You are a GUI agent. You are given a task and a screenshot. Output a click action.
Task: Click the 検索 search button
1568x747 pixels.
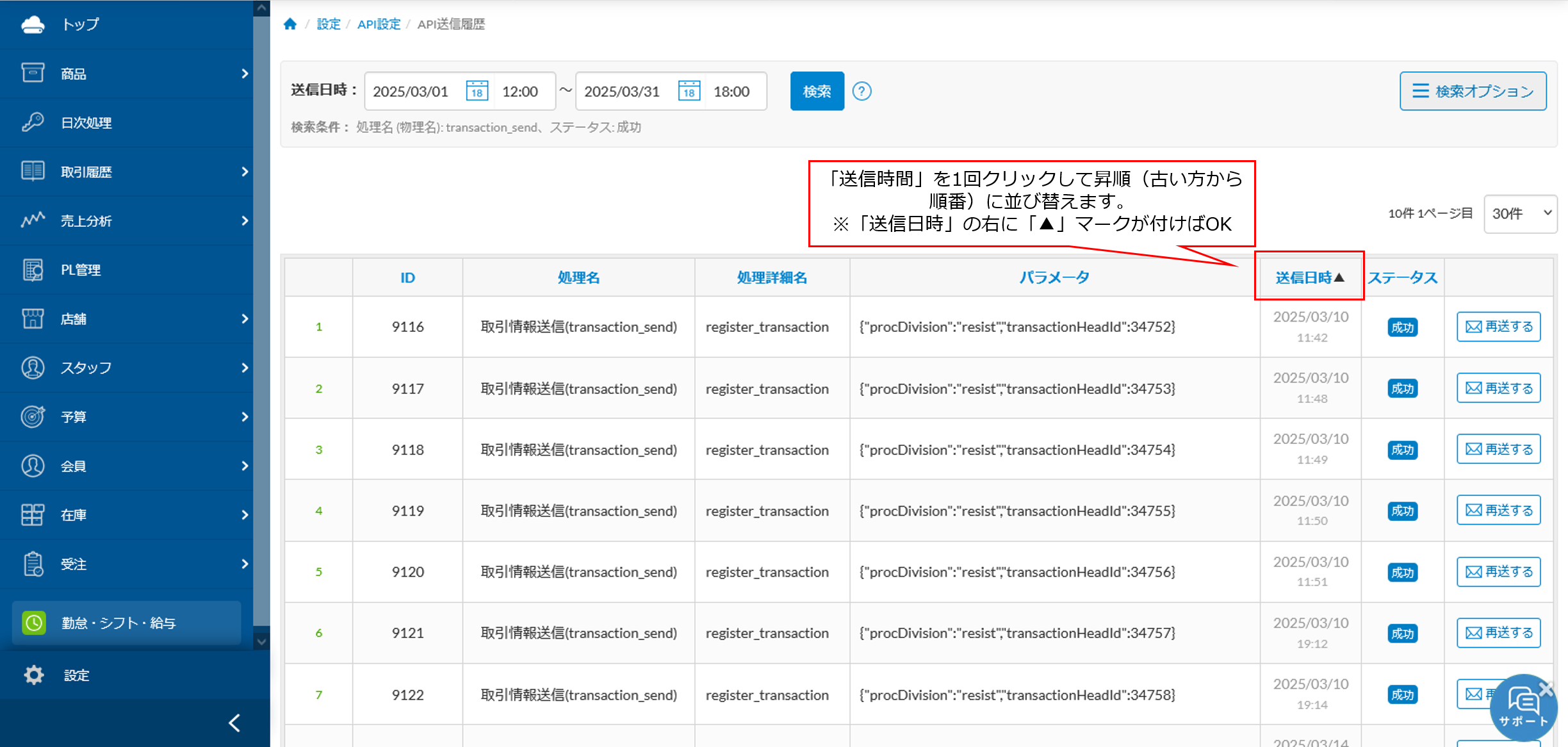[817, 91]
